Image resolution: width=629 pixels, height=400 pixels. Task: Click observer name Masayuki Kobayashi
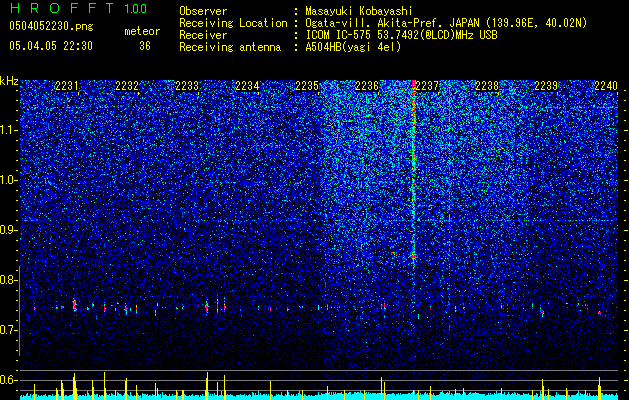tap(358, 12)
